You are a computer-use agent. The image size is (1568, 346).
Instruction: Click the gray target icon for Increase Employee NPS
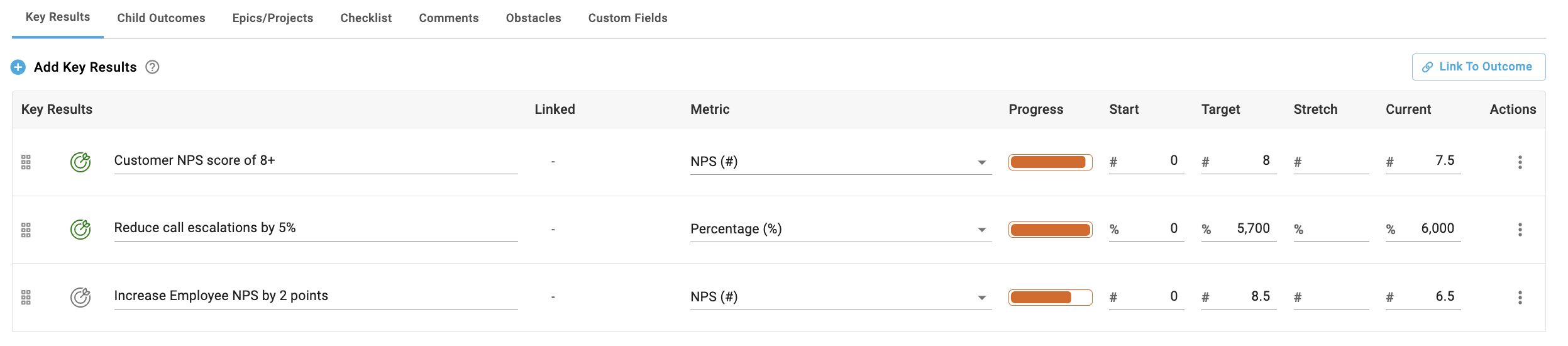80,297
